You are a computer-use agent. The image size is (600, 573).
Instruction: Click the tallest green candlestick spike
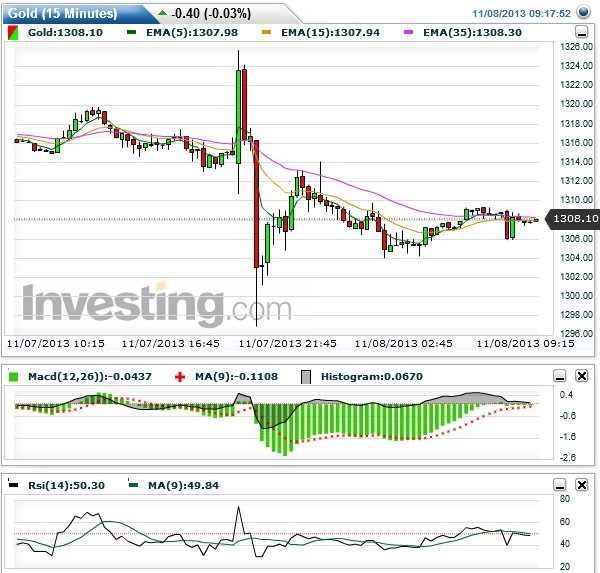pos(238,116)
